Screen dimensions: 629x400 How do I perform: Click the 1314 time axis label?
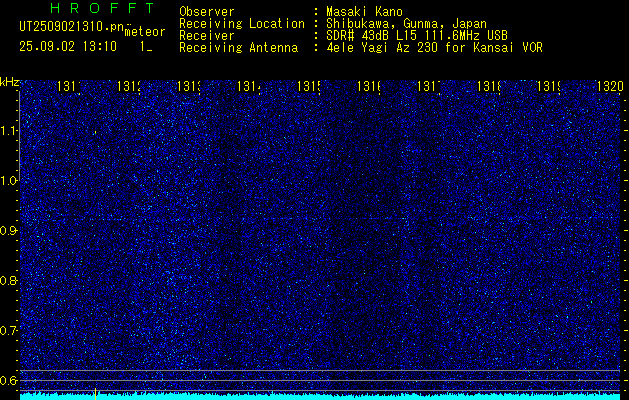[249, 86]
